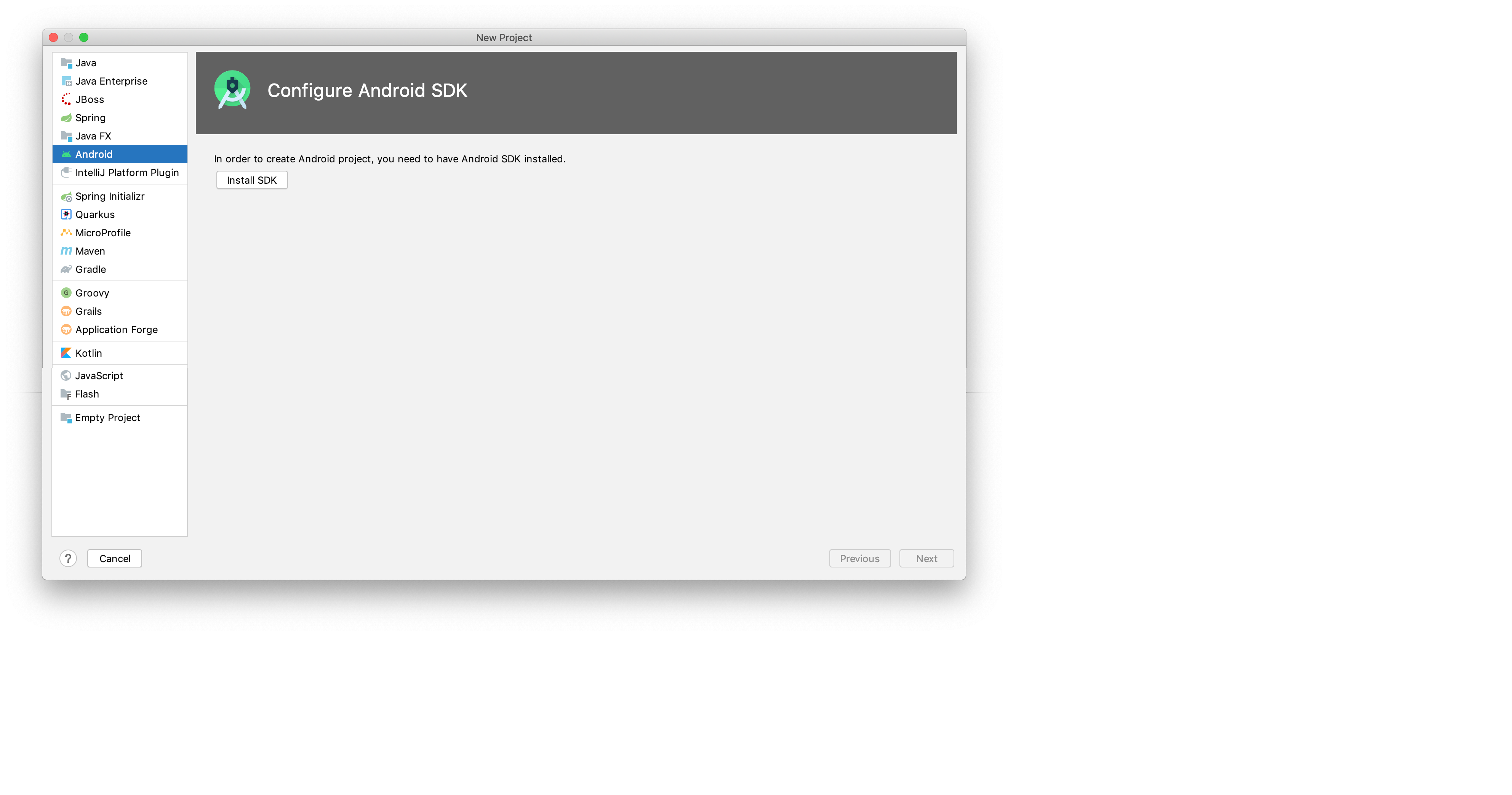The height and width of the screenshot is (795, 1512).
Task: Select the Spring project type icon
Action: [x=66, y=117]
